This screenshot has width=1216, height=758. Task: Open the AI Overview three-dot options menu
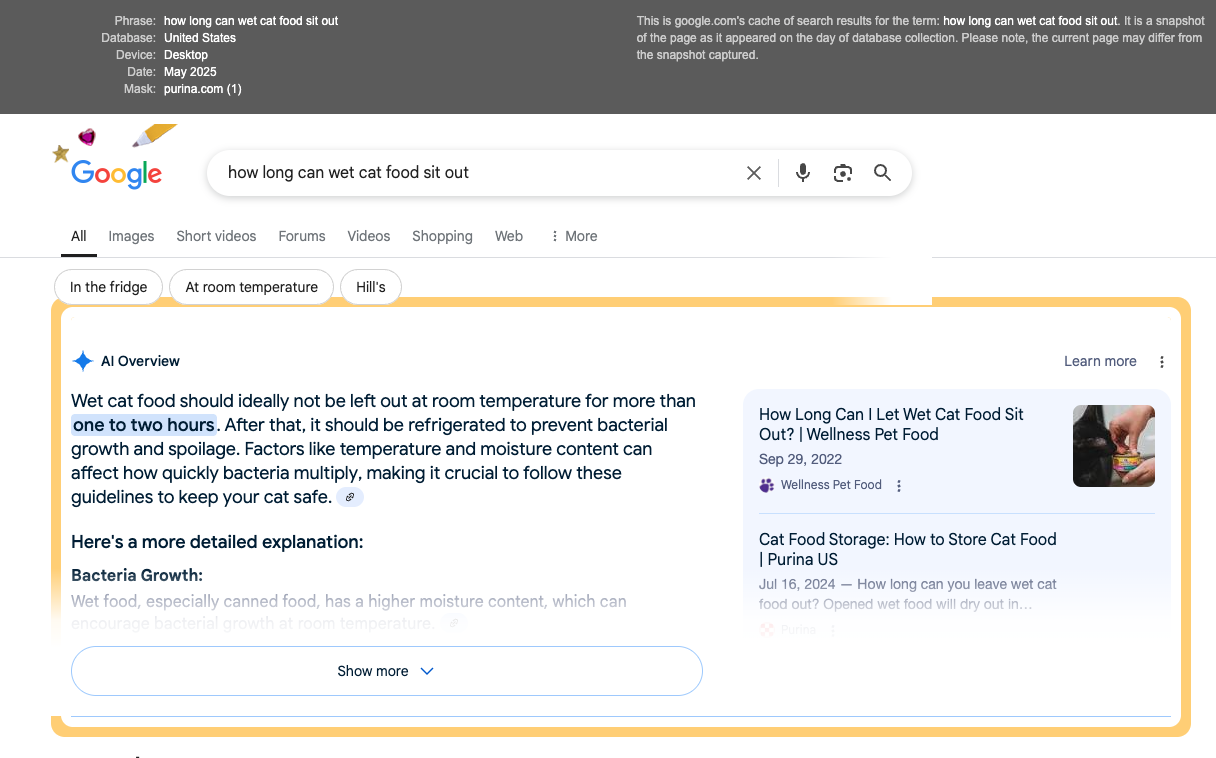(x=1161, y=361)
